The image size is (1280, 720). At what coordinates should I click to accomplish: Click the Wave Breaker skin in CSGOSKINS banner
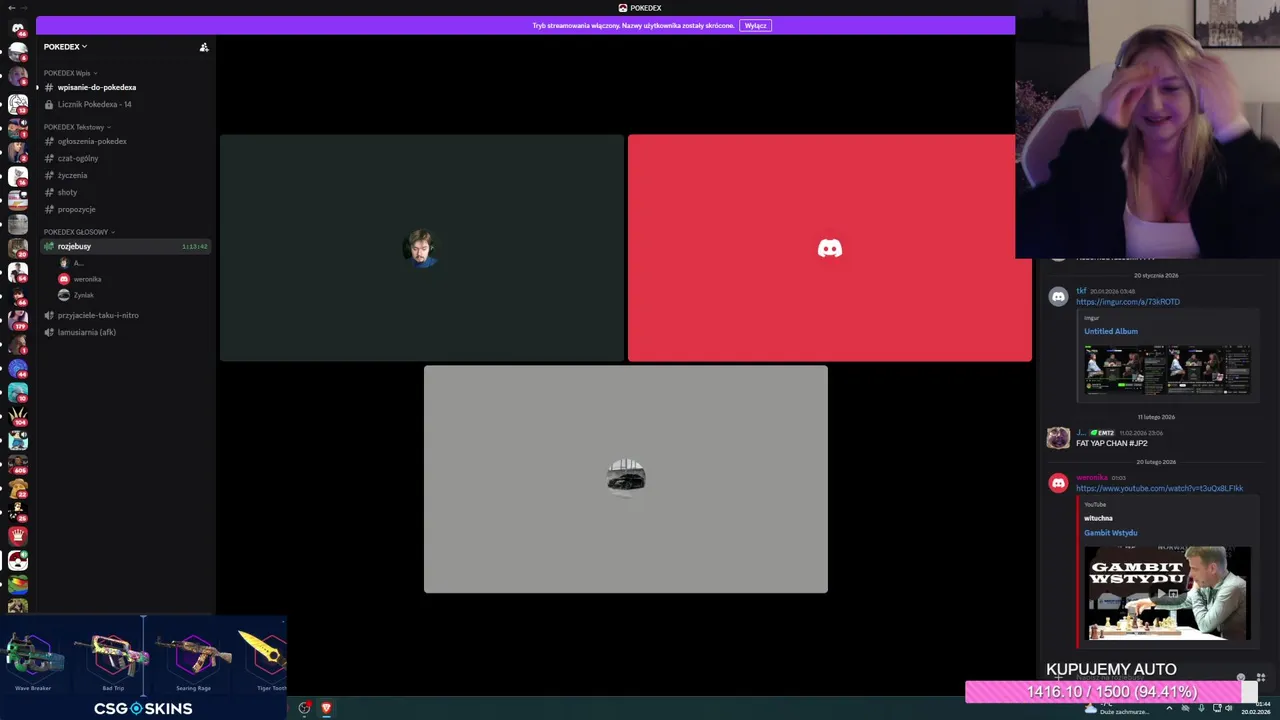33,658
